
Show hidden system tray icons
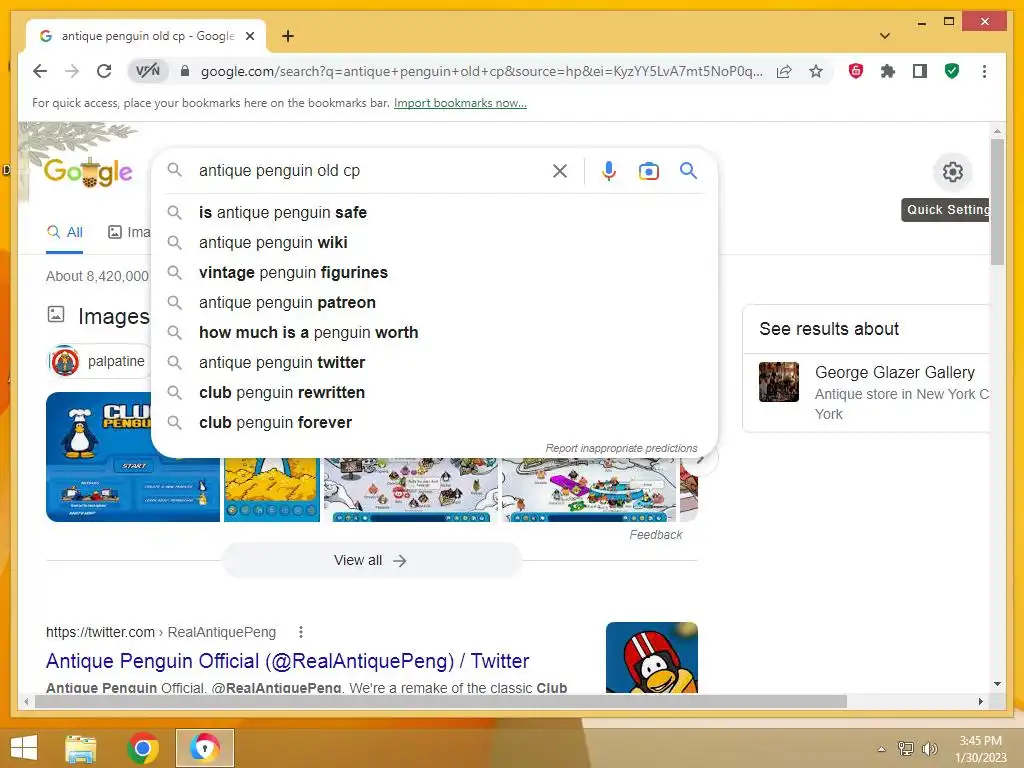click(881, 749)
